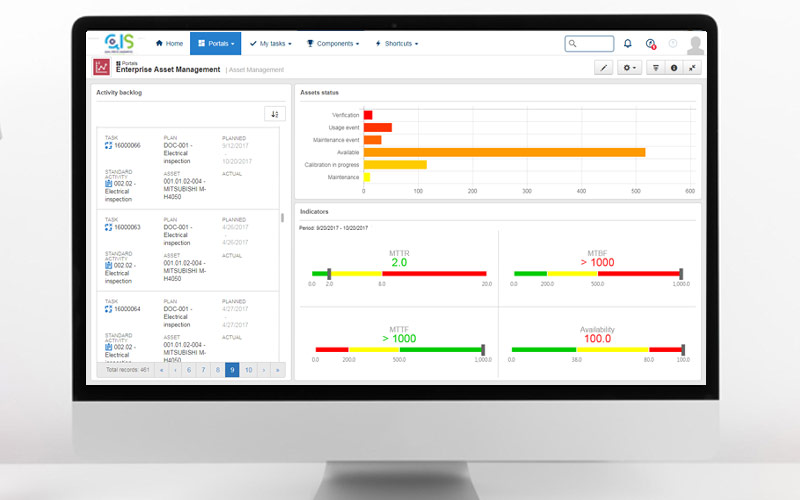Click the filter icon in portal toolbar
The width and height of the screenshot is (800, 500).
pos(656,68)
